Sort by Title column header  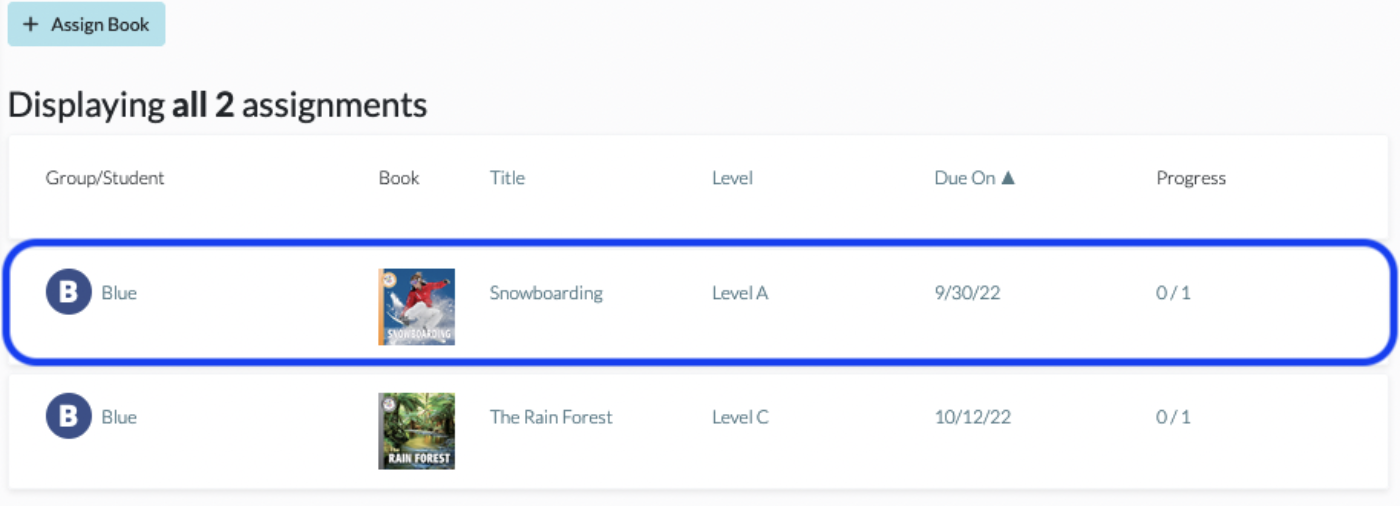click(x=507, y=178)
